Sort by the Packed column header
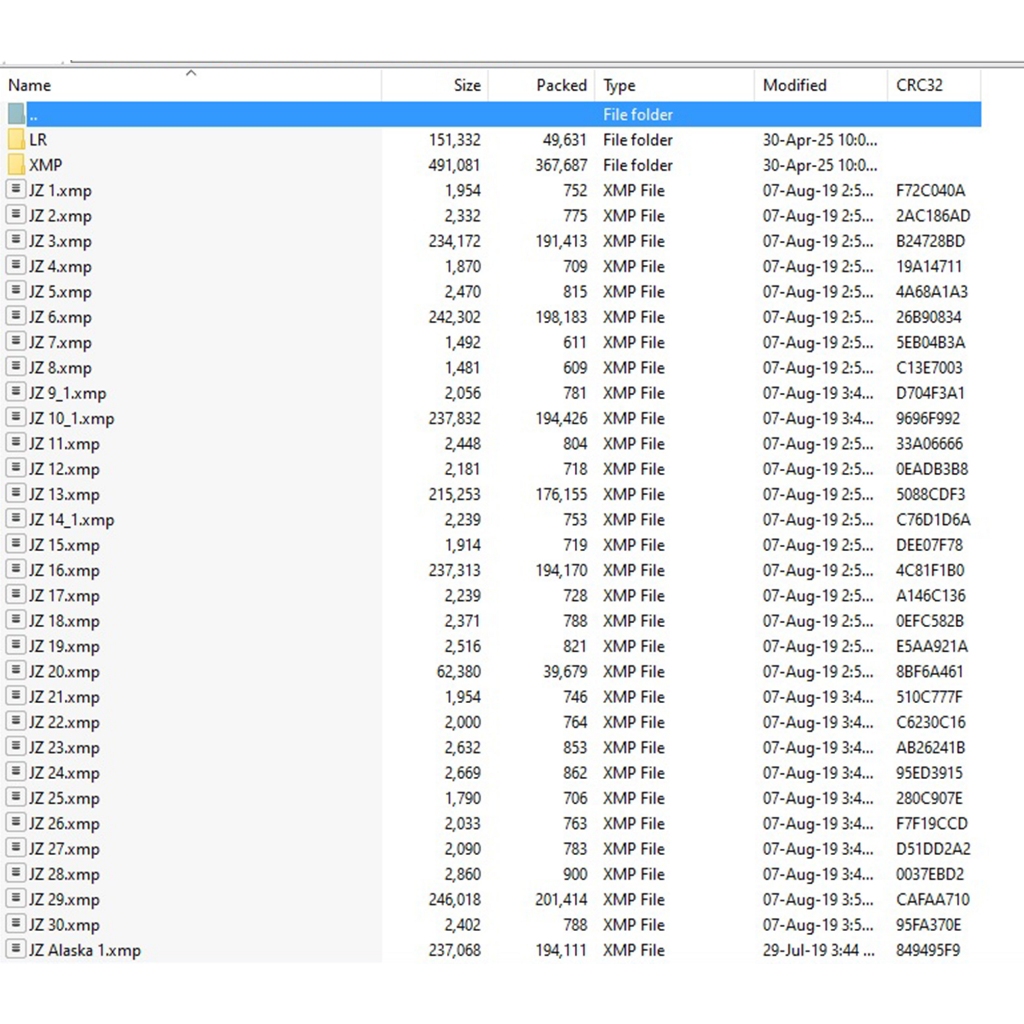1024x1024 pixels. (561, 86)
